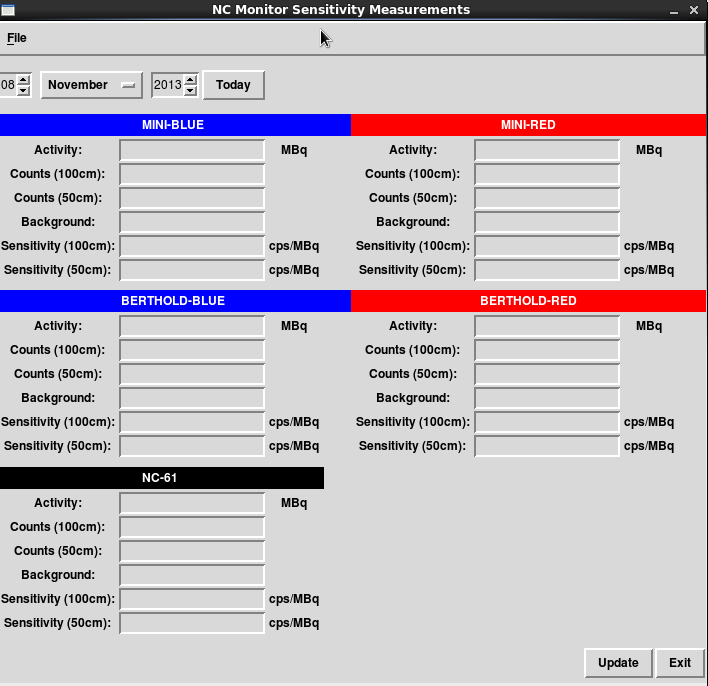Focus MINI-RED Counts (50cm) field
Image resolution: width=708 pixels, height=686 pixels.
click(x=547, y=198)
